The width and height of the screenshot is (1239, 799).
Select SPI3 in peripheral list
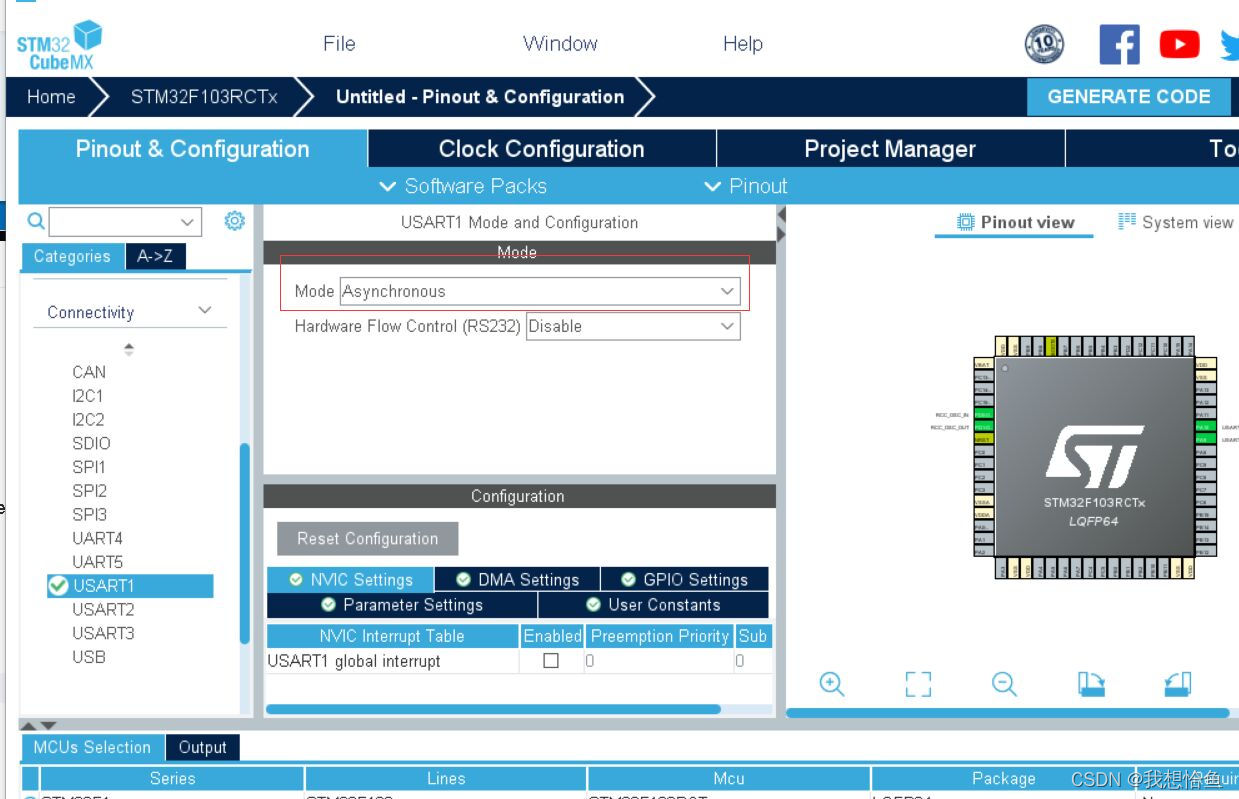pos(89,515)
